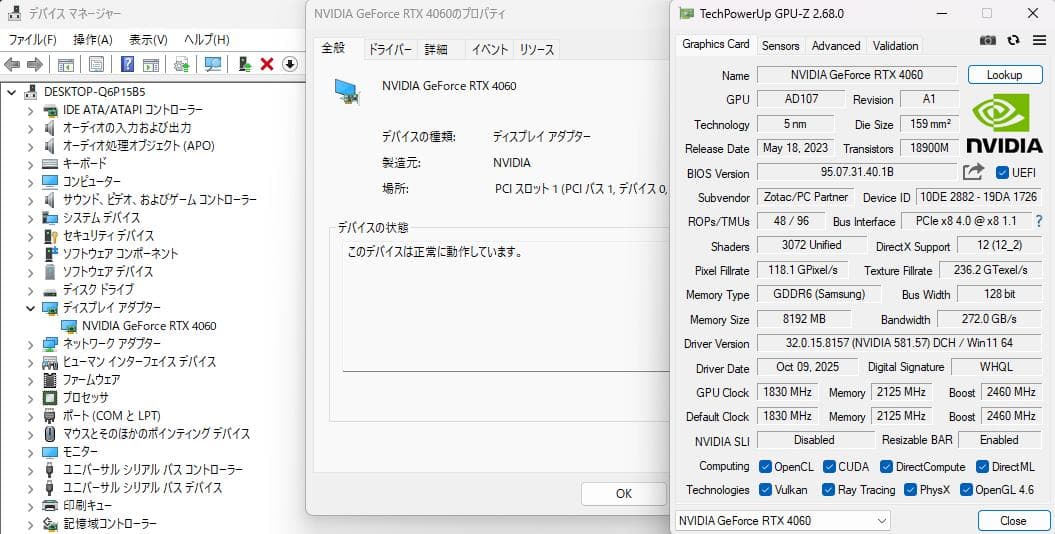Image resolution: width=1055 pixels, height=534 pixels.
Task: Click the blue question mark Help icon
Action: click(x=127, y=64)
